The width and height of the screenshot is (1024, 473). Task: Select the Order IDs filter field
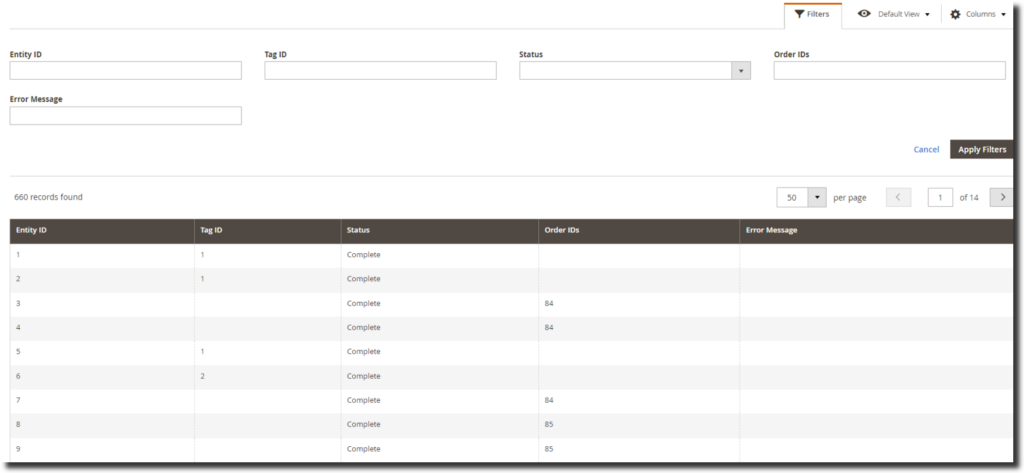click(x=889, y=71)
